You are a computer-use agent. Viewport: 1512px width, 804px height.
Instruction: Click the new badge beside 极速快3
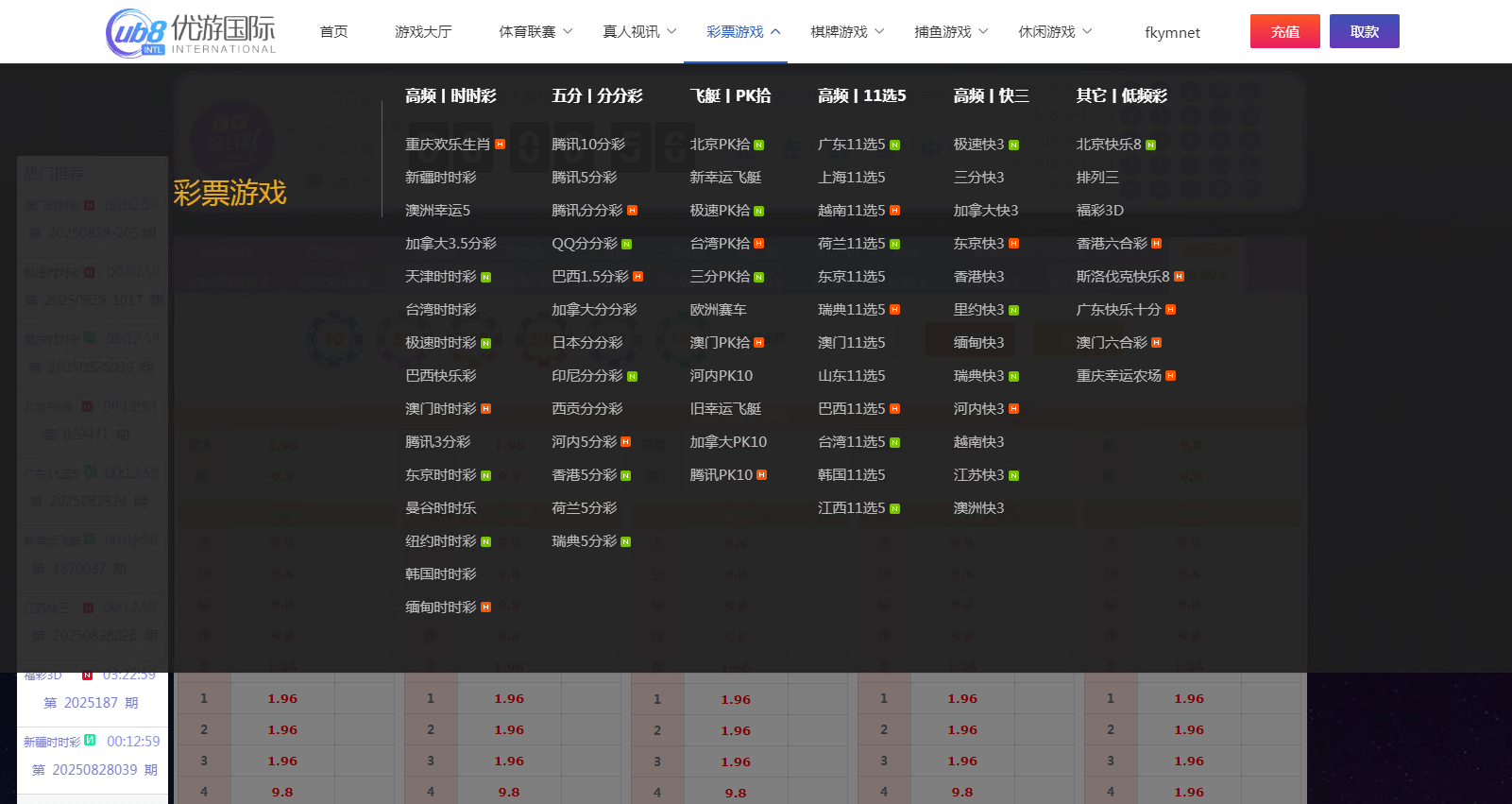1013,145
